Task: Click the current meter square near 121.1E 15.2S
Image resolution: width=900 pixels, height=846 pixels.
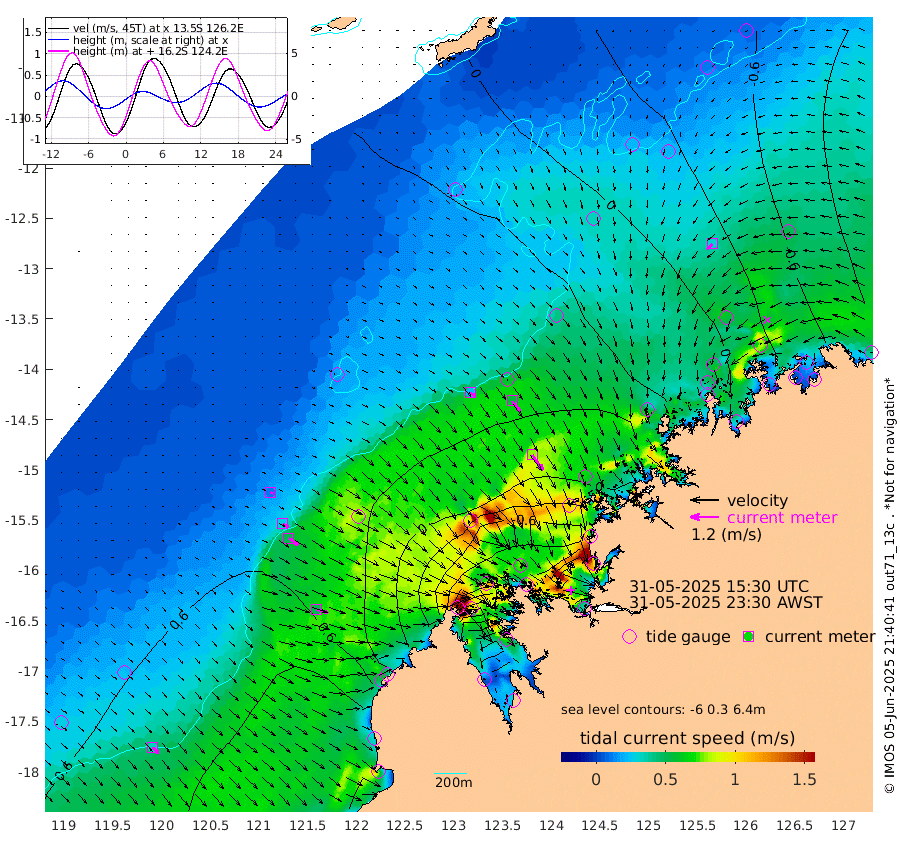Action: tap(270, 492)
